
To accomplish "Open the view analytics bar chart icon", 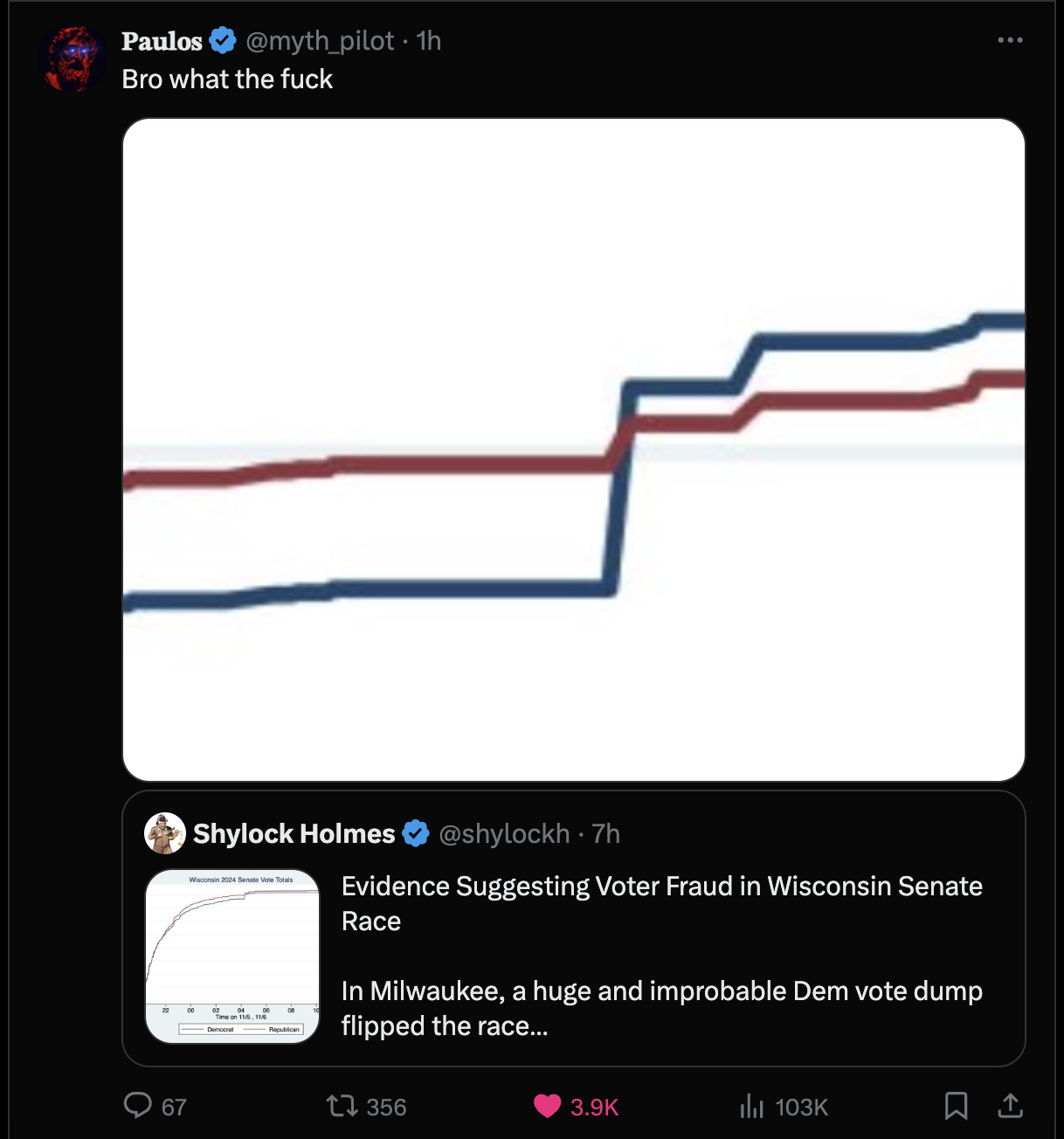I will [x=751, y=1107].
